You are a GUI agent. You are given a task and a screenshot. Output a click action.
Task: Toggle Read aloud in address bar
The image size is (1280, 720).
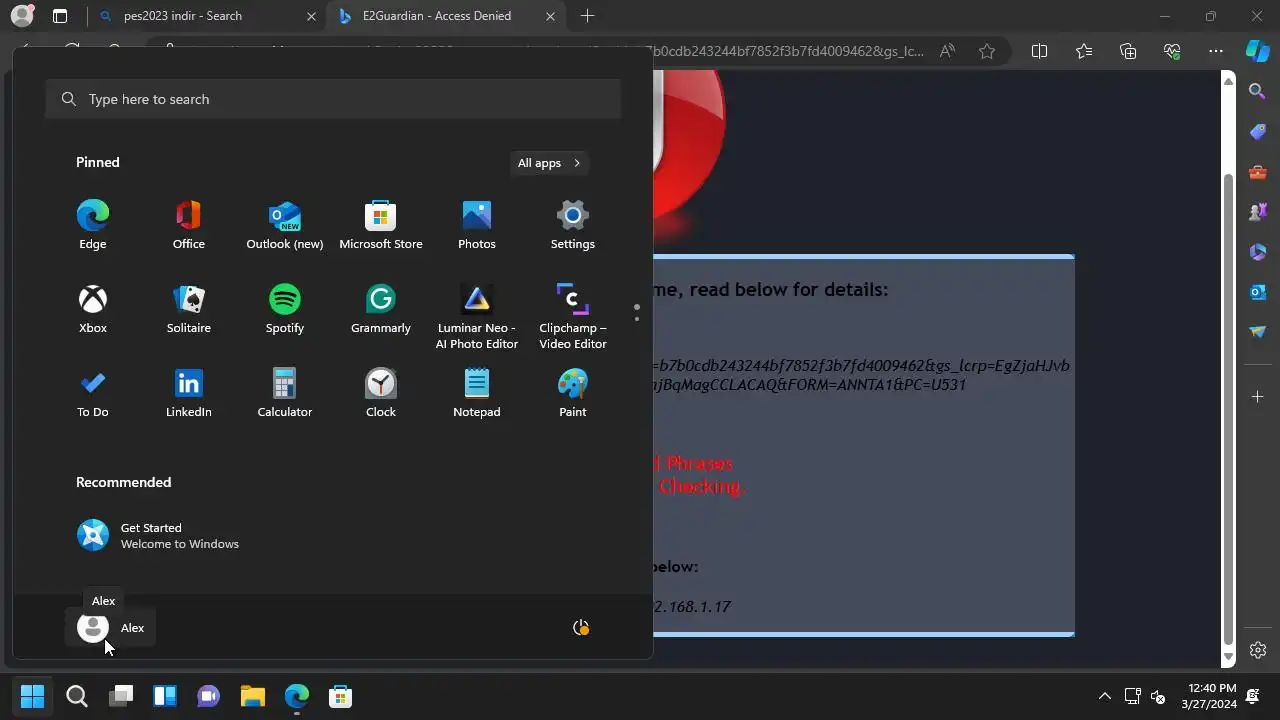point(947,52)
